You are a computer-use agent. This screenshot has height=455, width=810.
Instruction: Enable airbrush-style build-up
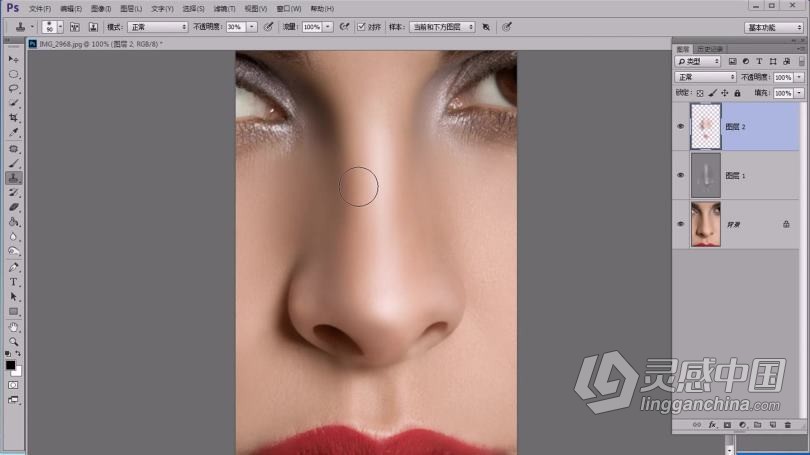[344, 27]
